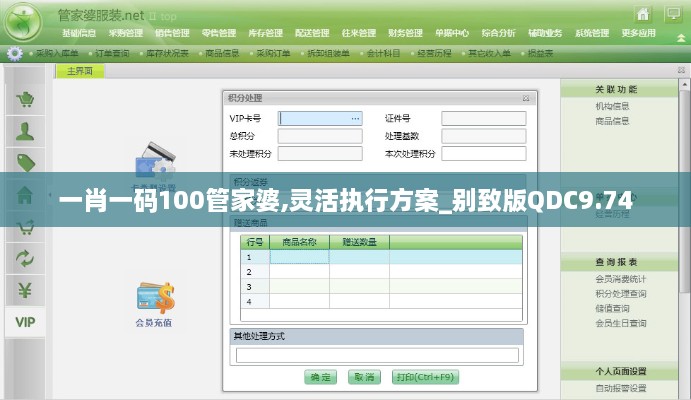Open 商品信息 in 关联功能 panel

[x=612, y=121]
